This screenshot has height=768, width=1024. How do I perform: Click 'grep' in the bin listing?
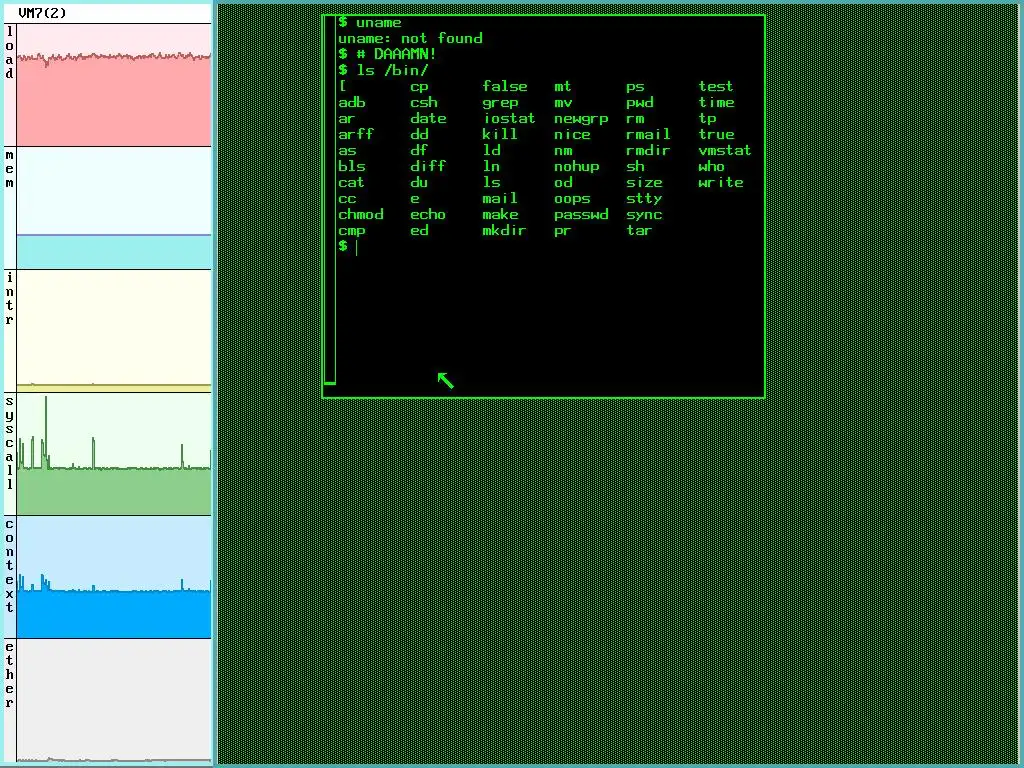500,103
